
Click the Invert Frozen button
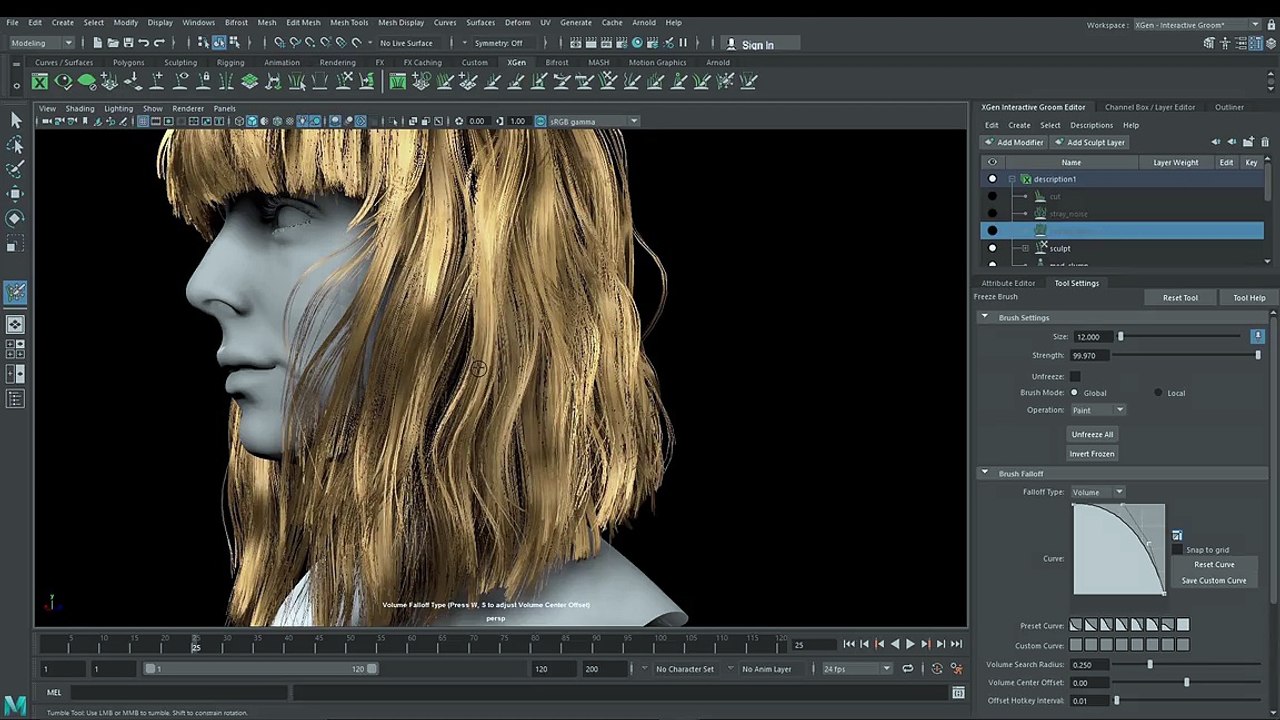pos(1092,454)
